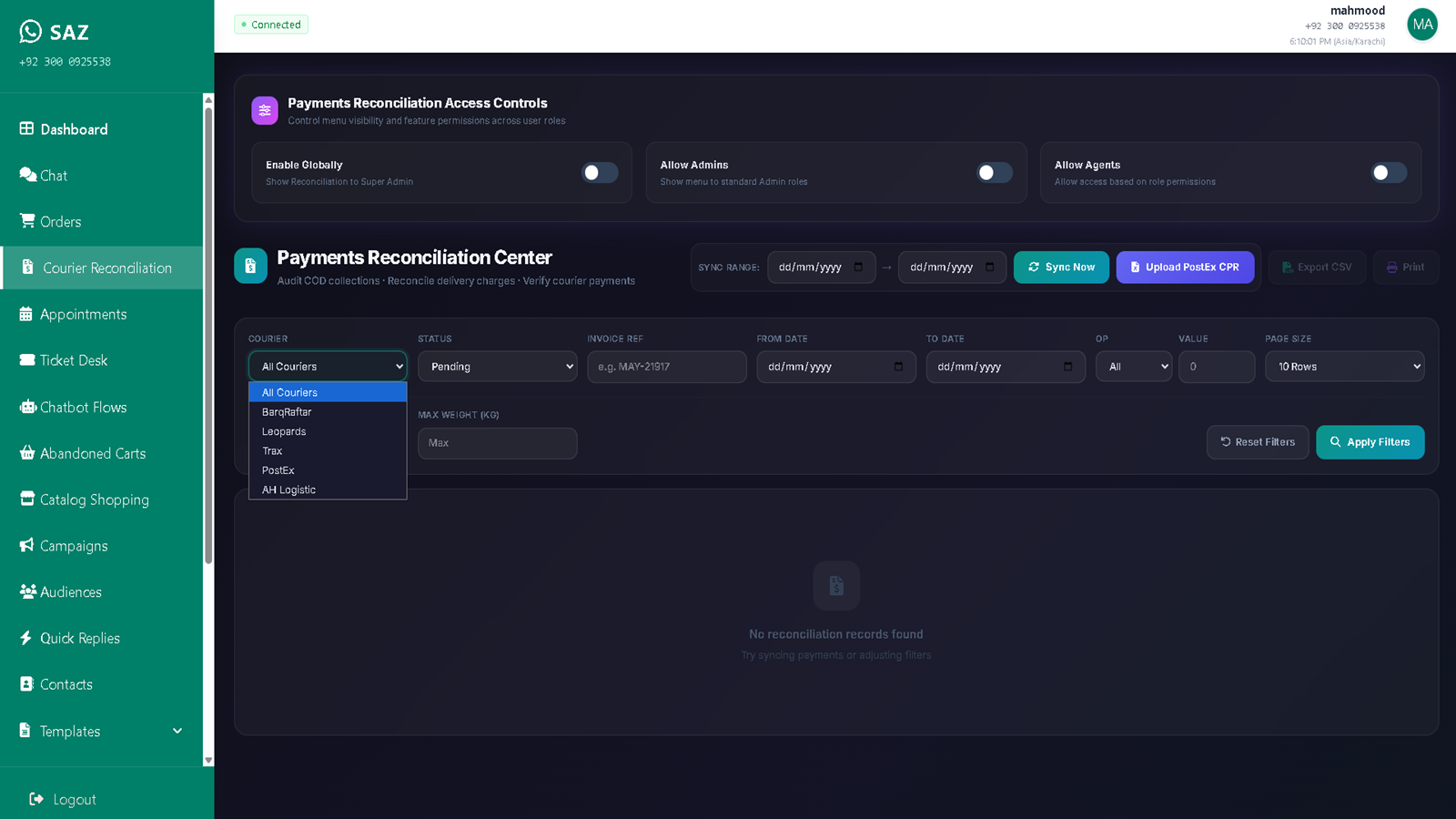
Task: Open calendar picker in From Date field
Action: [898, 367]
